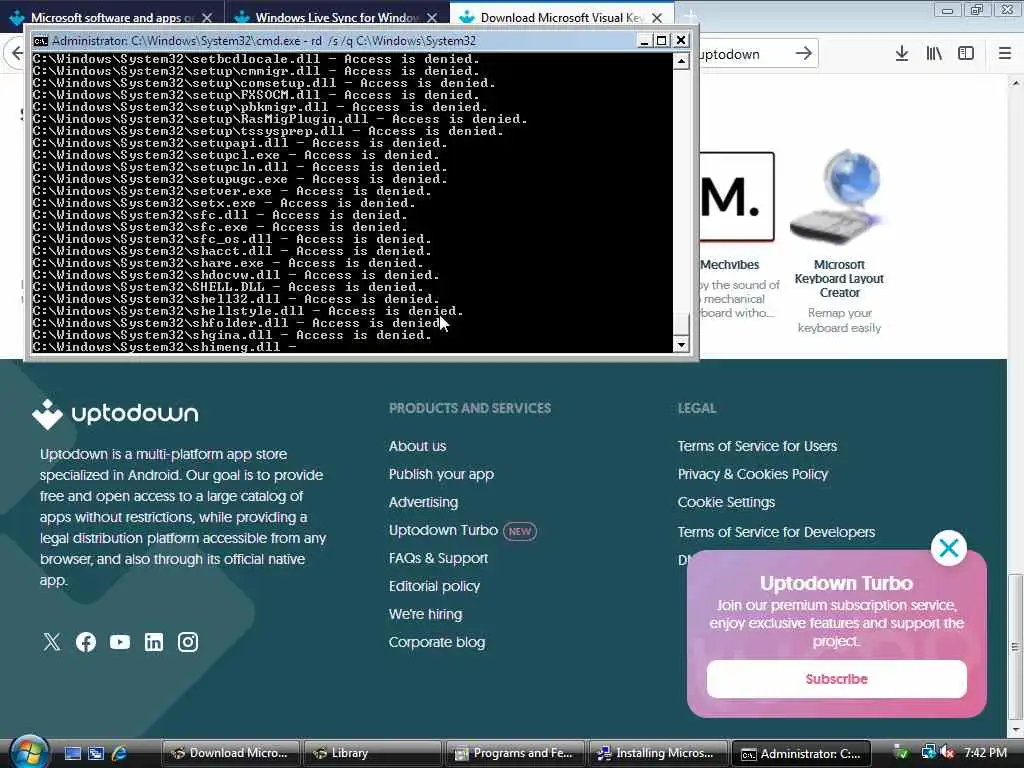Click the Uptodown logo in the footer
Screen dimensions: 1024x768
coord(115,414)
